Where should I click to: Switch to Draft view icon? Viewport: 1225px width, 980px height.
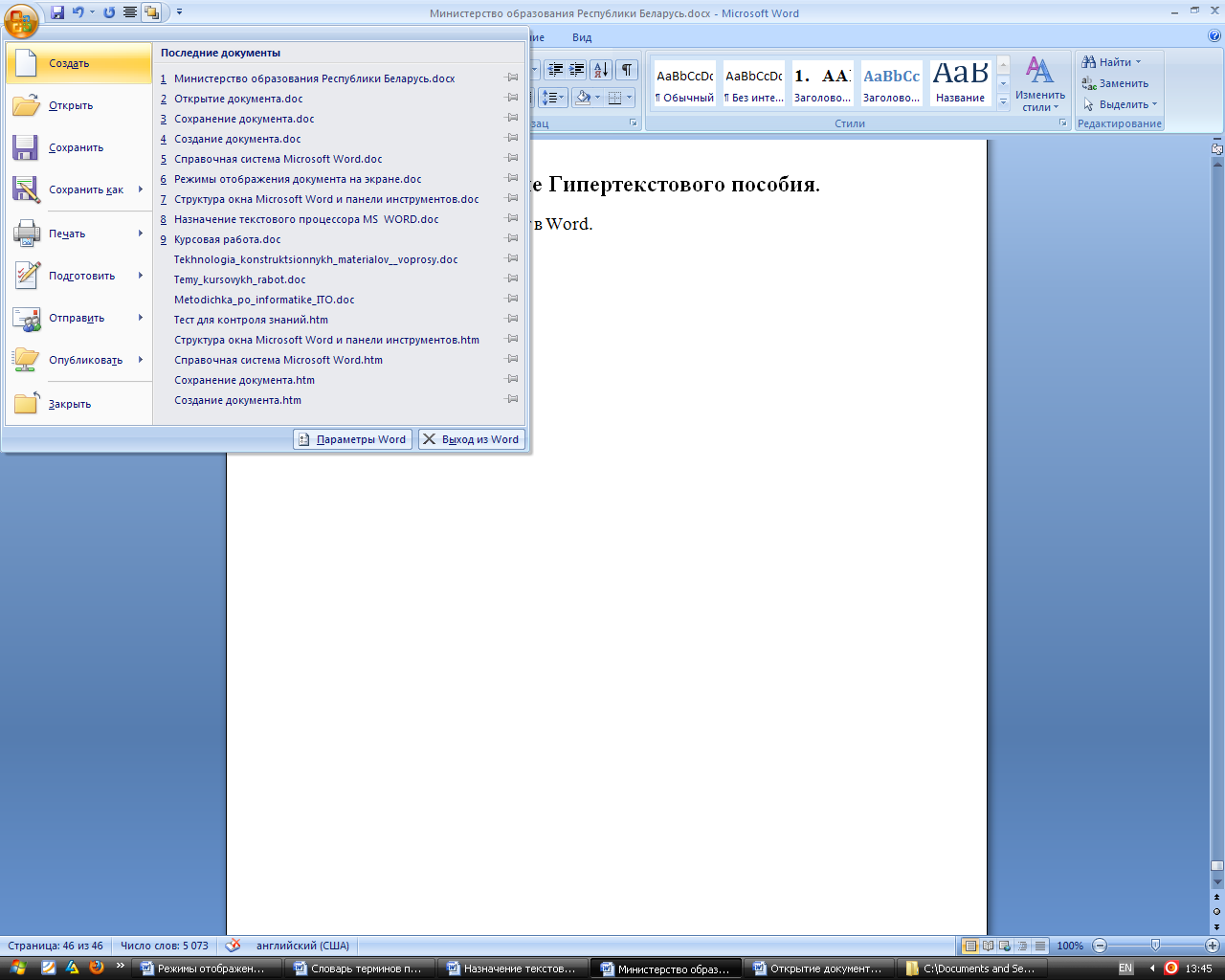1039,946
